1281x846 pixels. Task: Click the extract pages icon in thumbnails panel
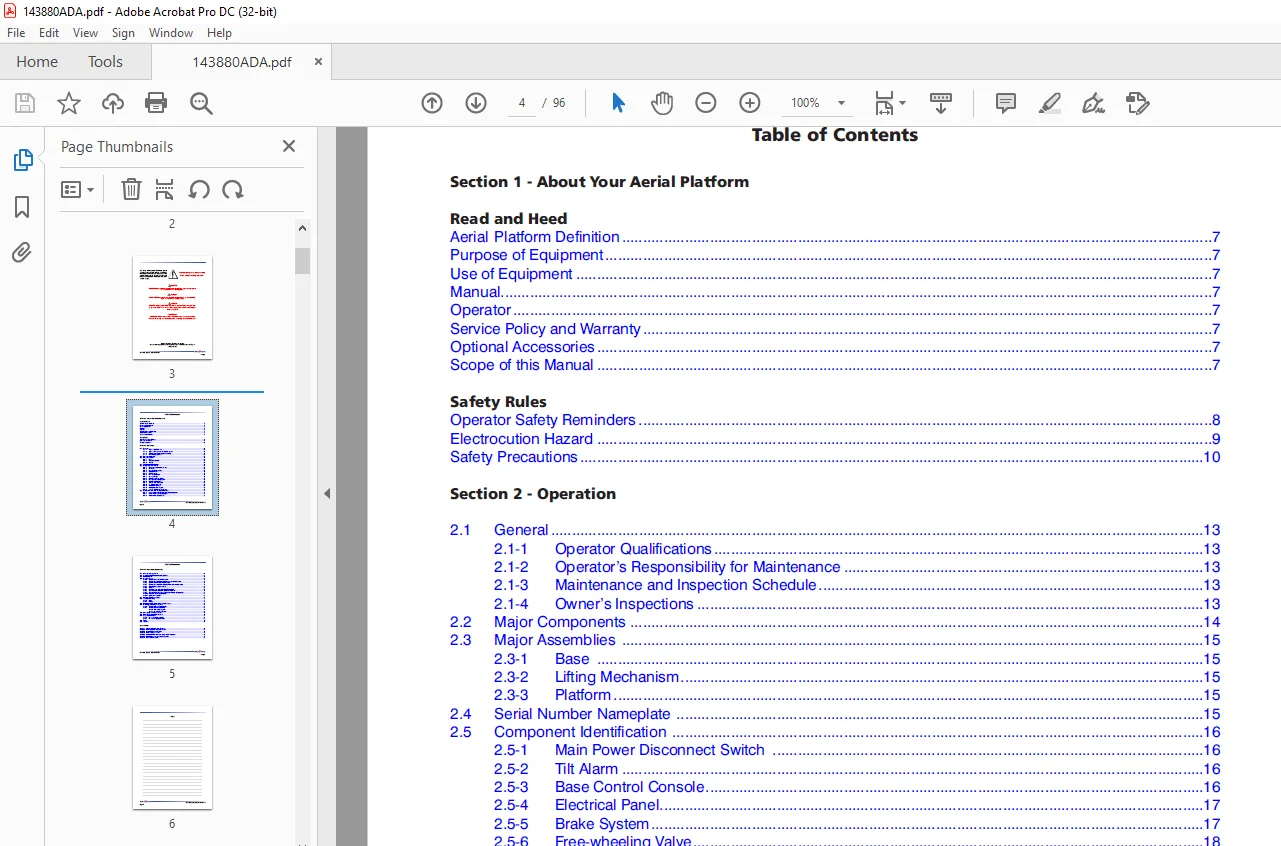(x=165, y=189)
